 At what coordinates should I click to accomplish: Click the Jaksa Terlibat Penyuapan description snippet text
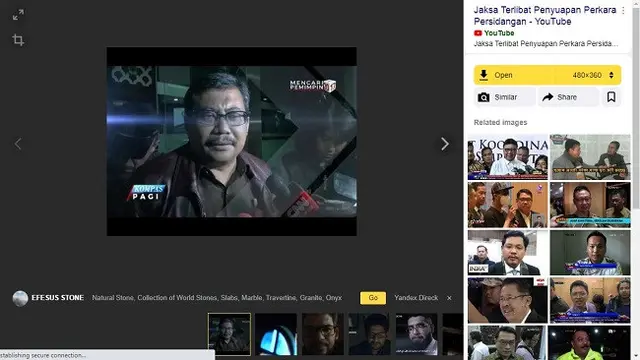[x=546, y=44]
